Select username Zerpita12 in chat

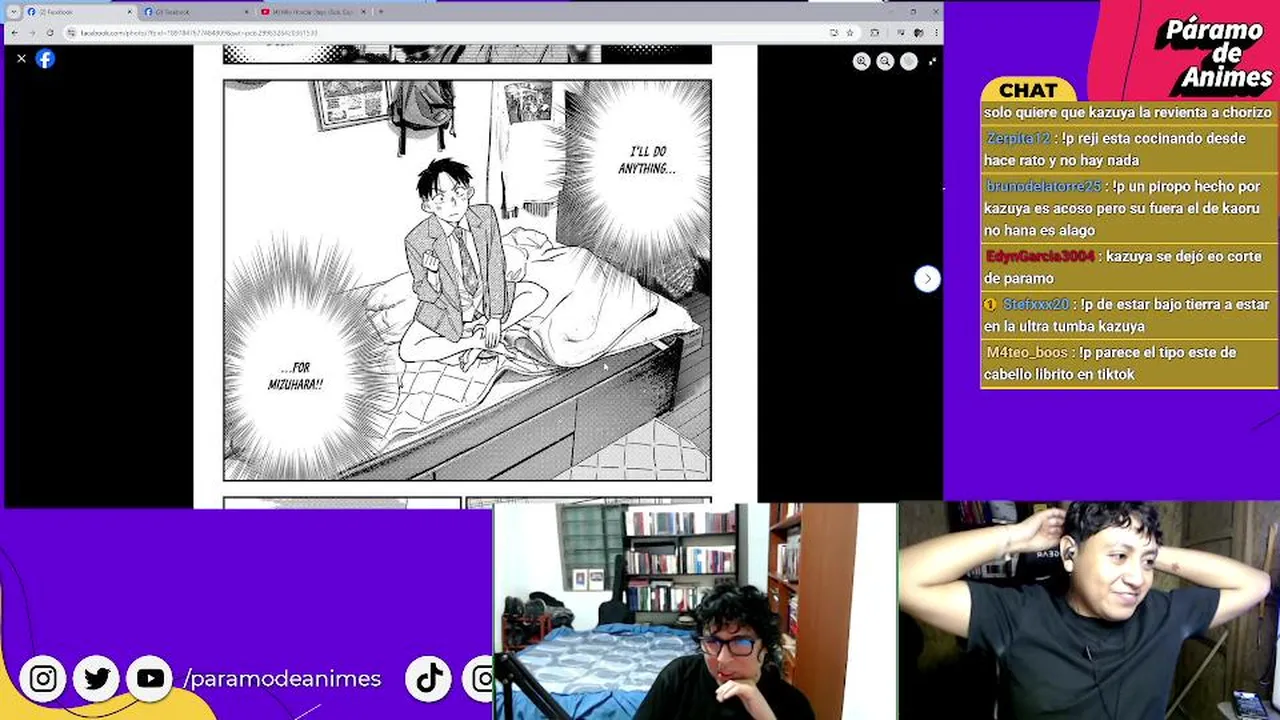(1018, 138)
